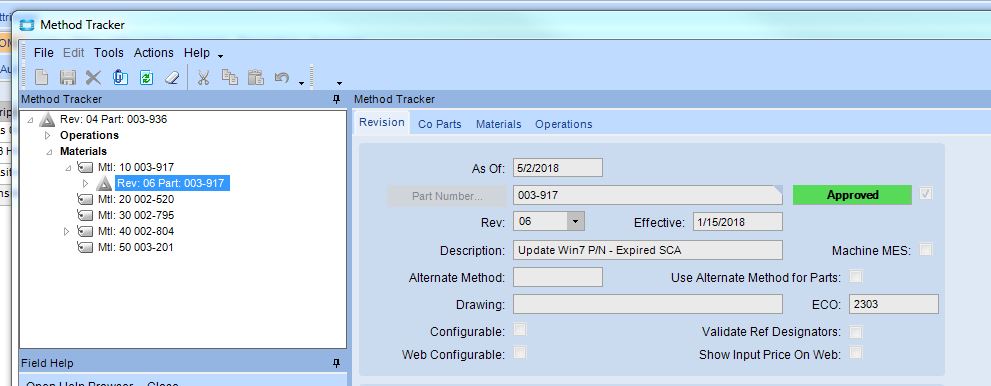The image size is (991, 386).
Task: Open the Help menu
Action: 197,52
